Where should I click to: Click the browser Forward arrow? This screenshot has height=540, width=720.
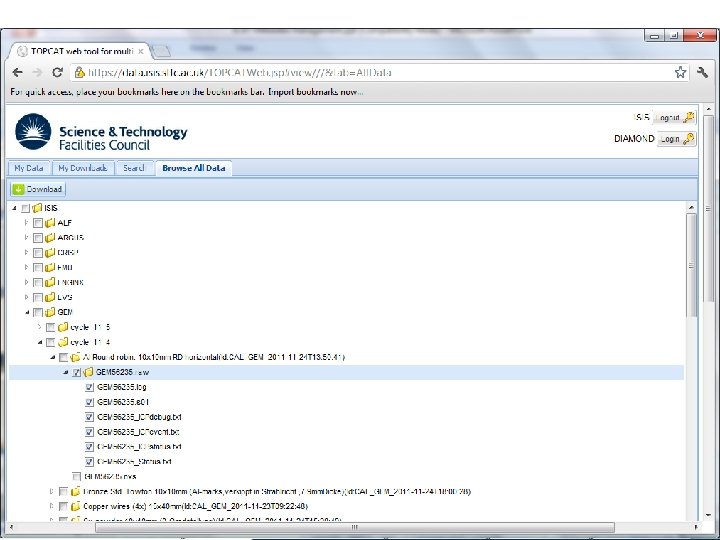pos(38,73)
